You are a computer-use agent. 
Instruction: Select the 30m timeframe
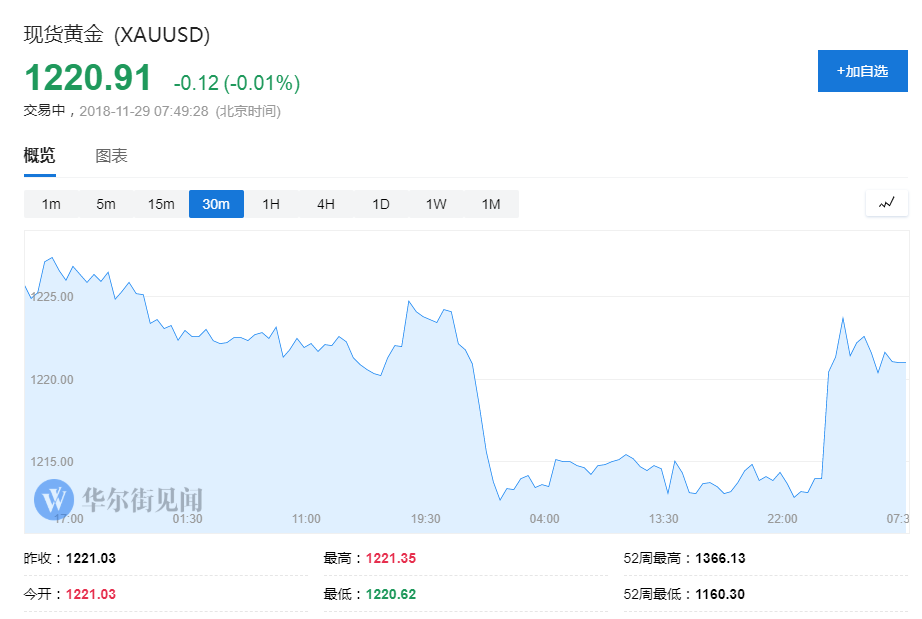click(216, 204)
